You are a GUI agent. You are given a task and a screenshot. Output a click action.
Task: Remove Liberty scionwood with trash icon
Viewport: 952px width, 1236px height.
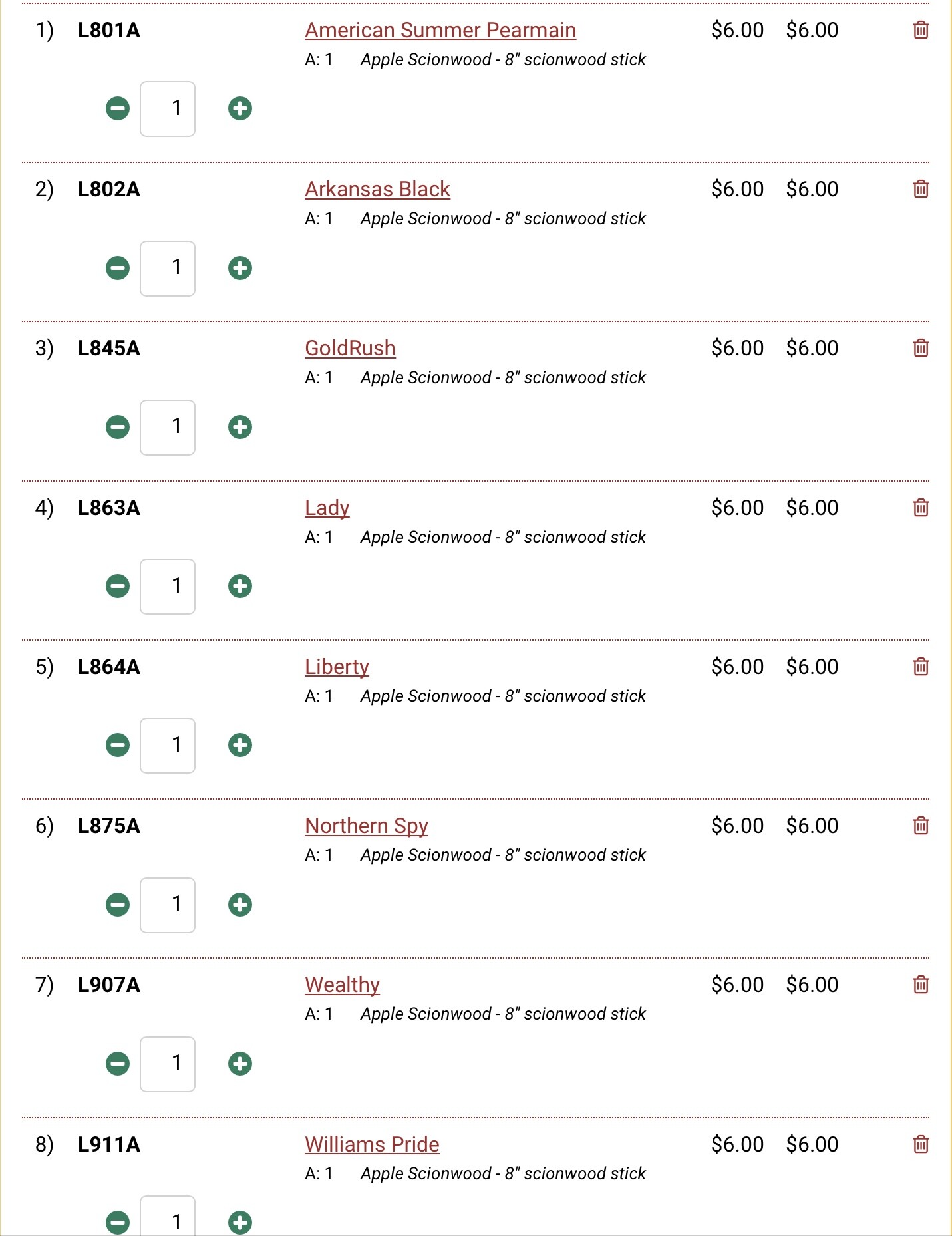click(x=921, y=667)
